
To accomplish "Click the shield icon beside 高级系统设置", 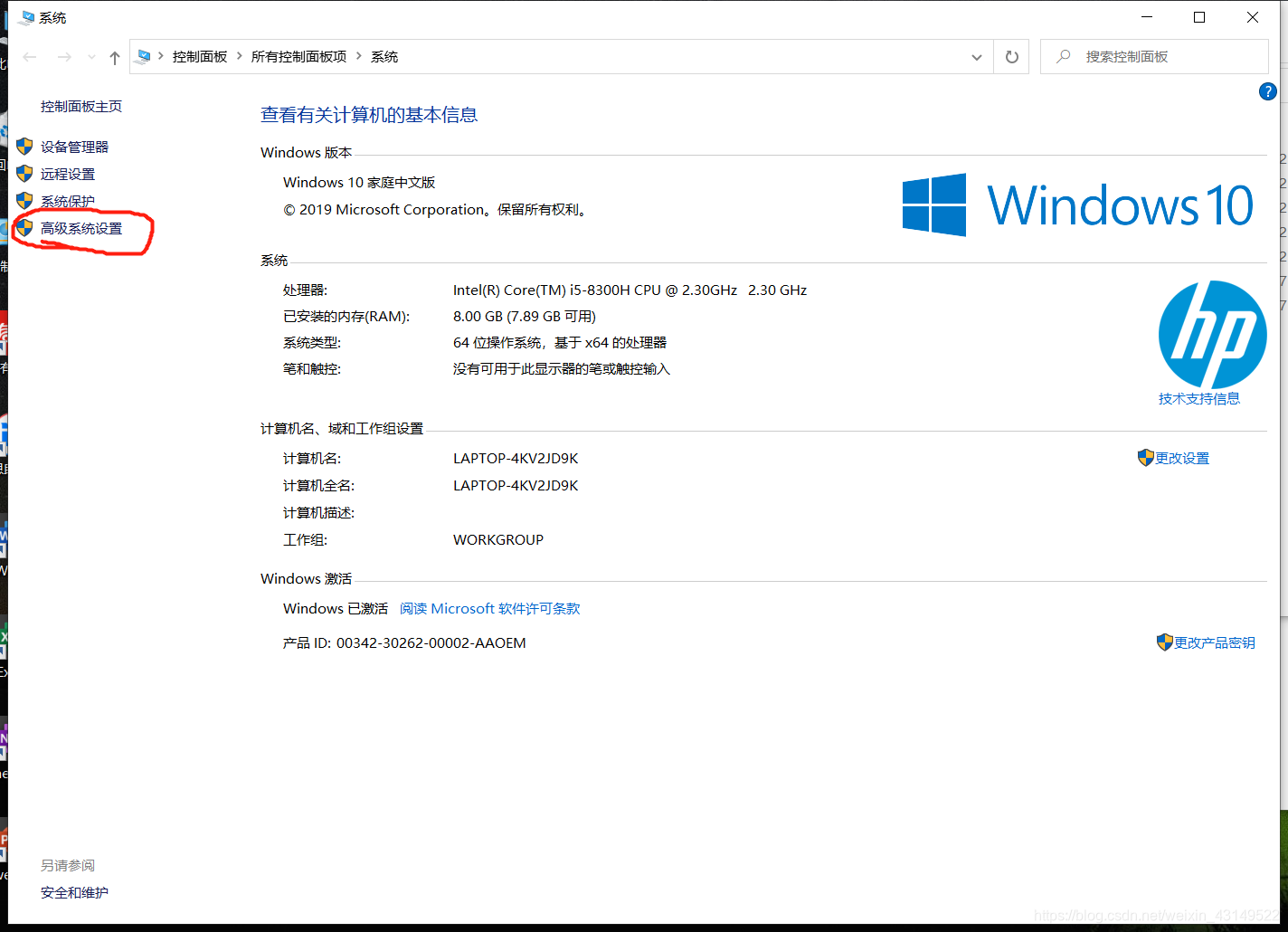I will pyautogui.click(x=24, y=227).
